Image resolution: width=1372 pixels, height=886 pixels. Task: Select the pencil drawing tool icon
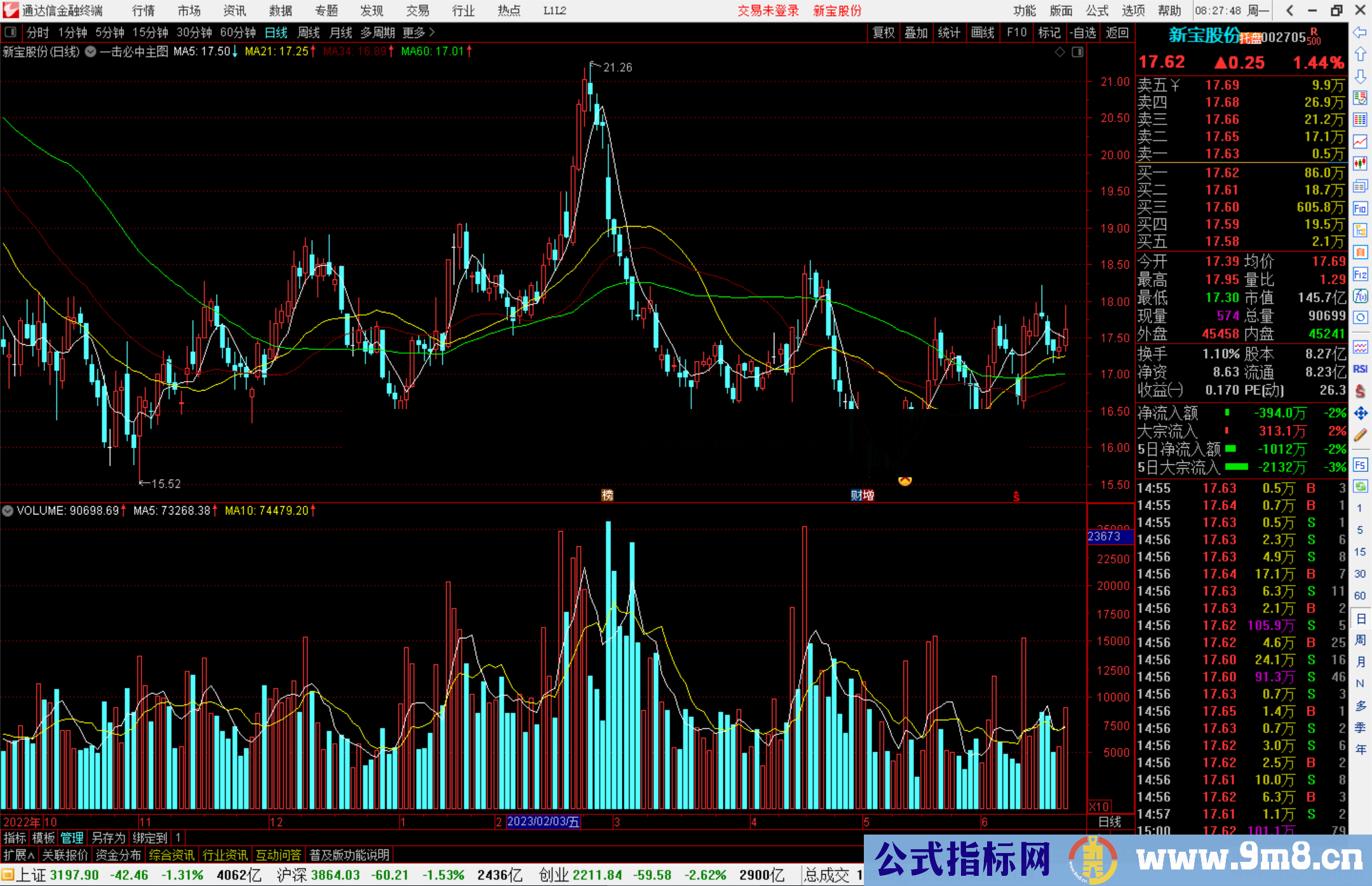click(x=1360, y=436)
